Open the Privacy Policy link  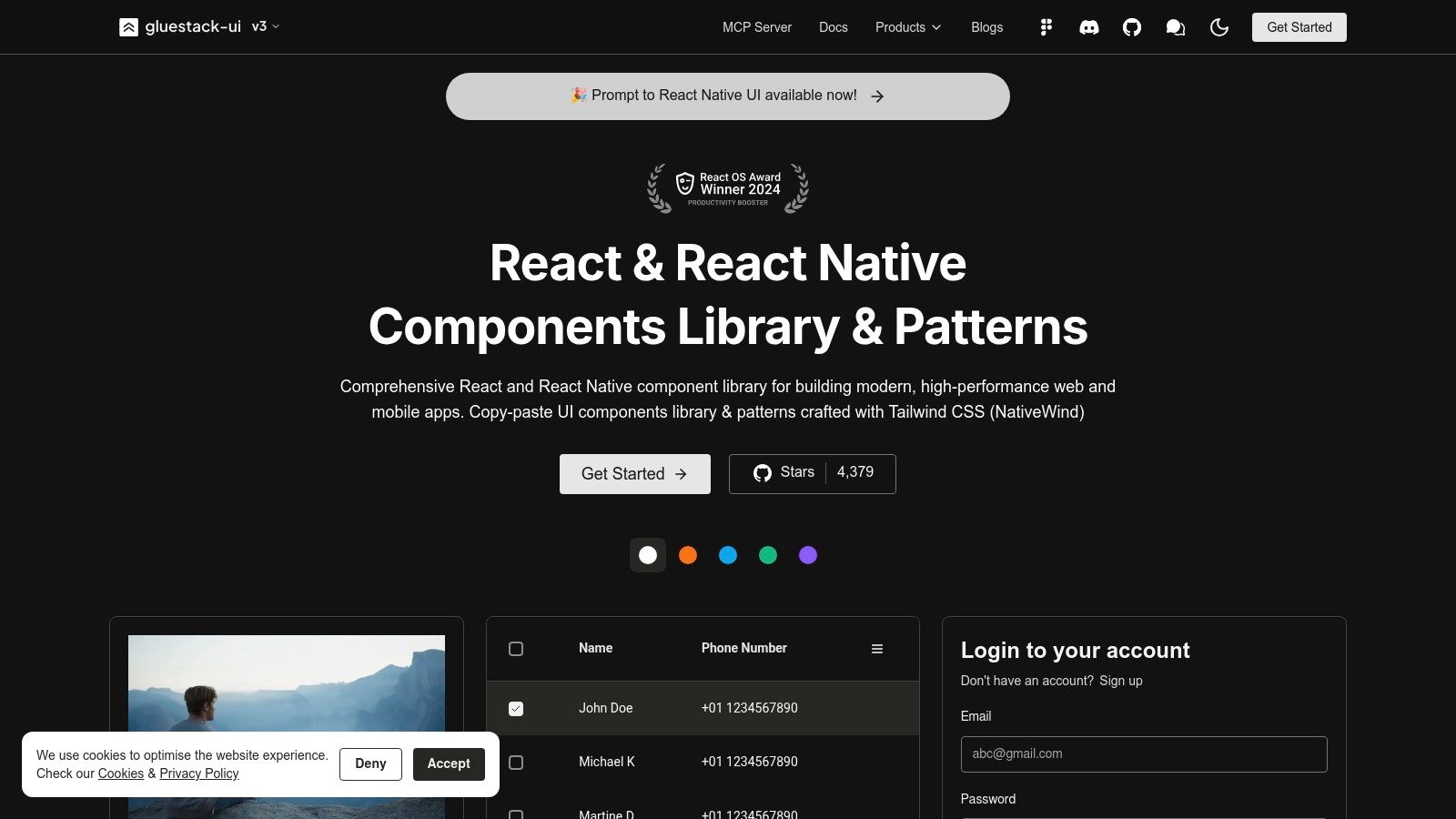(x=199, y=773)
